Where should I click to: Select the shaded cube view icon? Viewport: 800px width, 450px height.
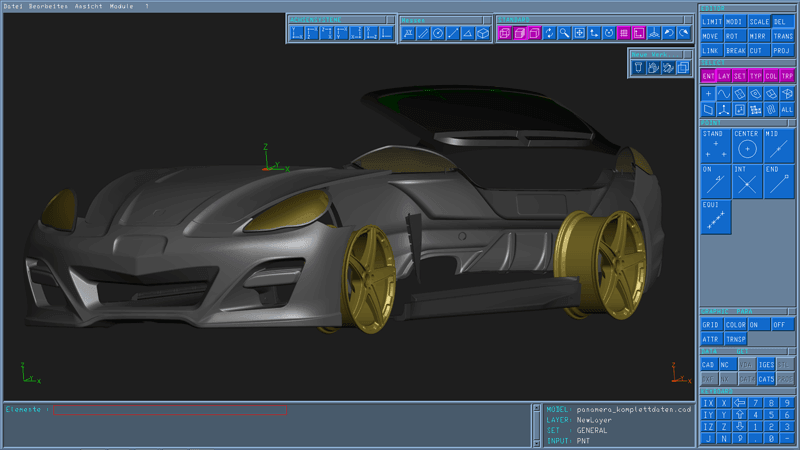[x=519, y=33]
